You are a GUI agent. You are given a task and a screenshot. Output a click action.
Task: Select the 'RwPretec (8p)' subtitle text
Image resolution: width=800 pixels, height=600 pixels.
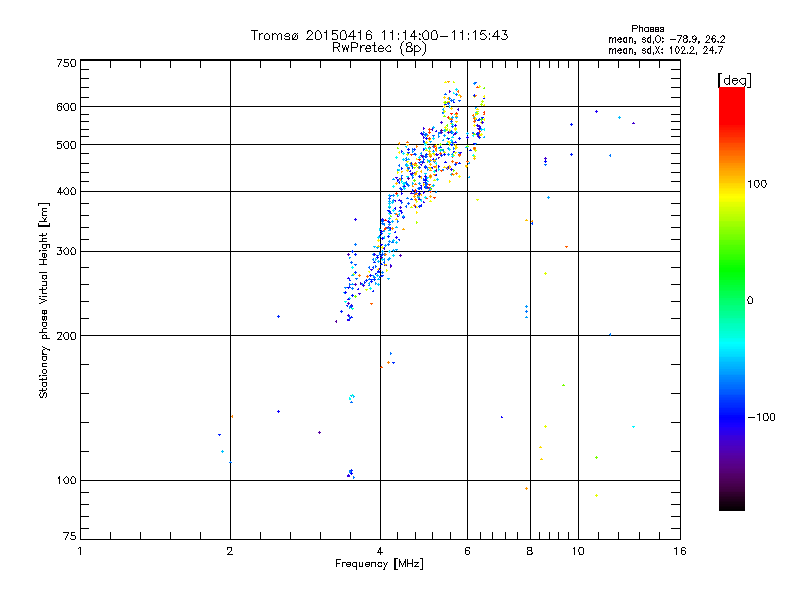click(379, 48)
